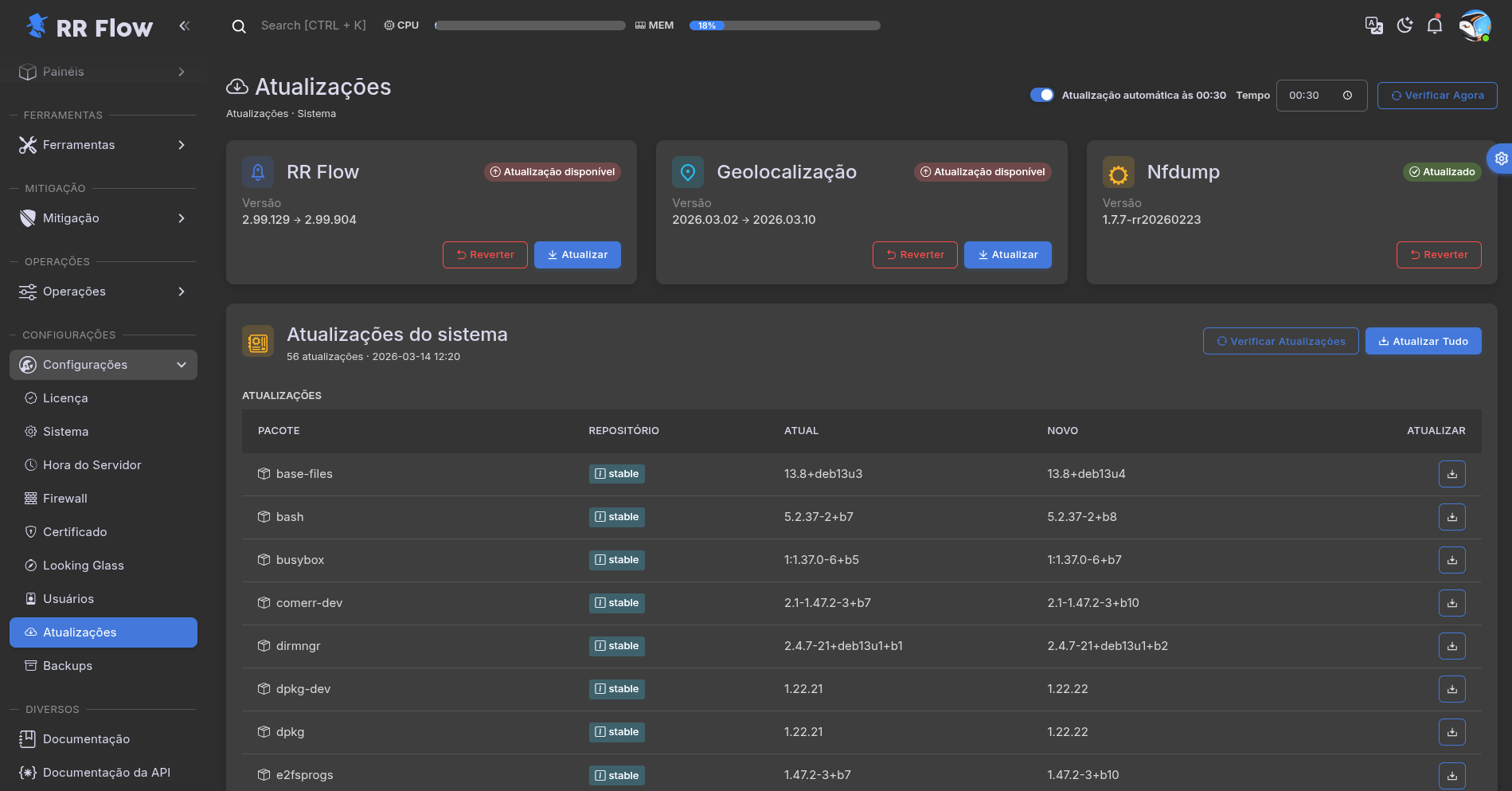This screenshot has height=791, width=1512.
Task: Click the floating settings gear icon
Action: (x=1501, y=159)
